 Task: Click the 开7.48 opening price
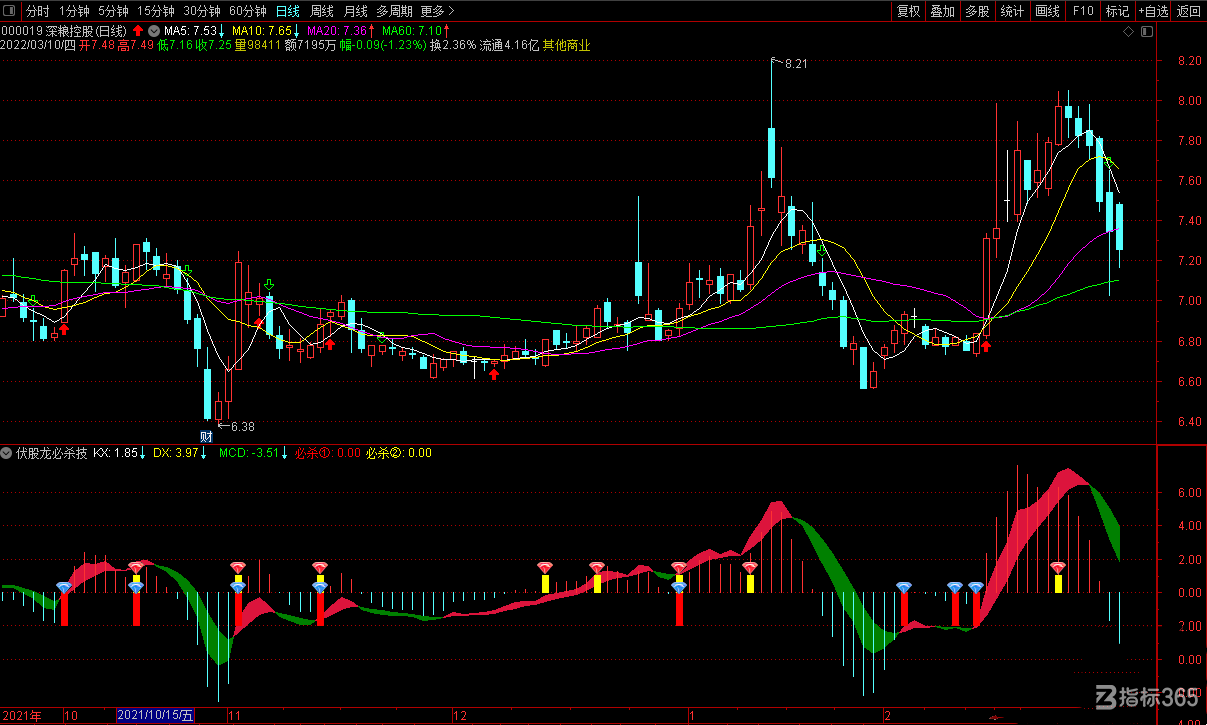[x=96, y=45]
